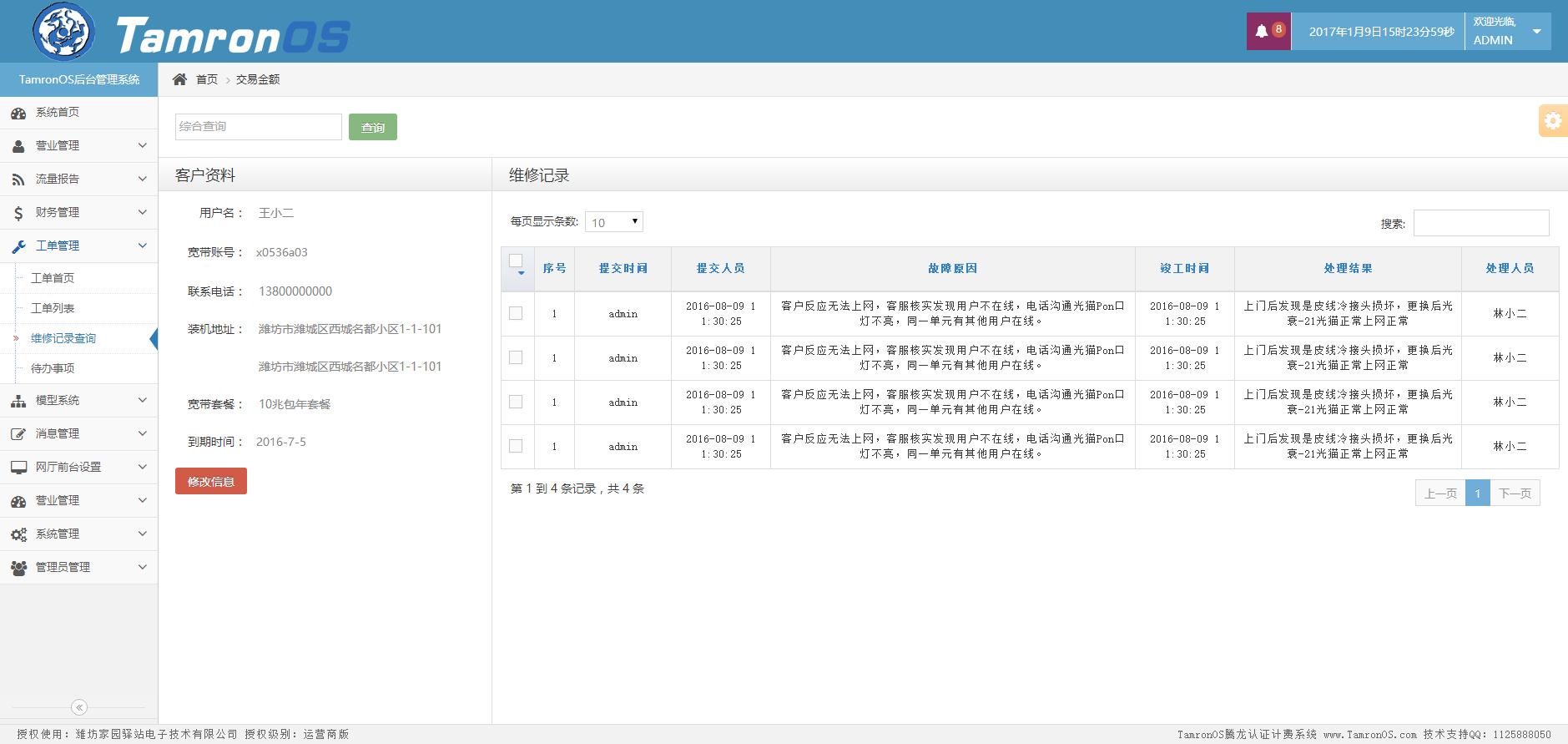The image size is (1568, 744).
Task: Expand the 系统管理 sidebar menu
Action: click(x=78, y=534)
